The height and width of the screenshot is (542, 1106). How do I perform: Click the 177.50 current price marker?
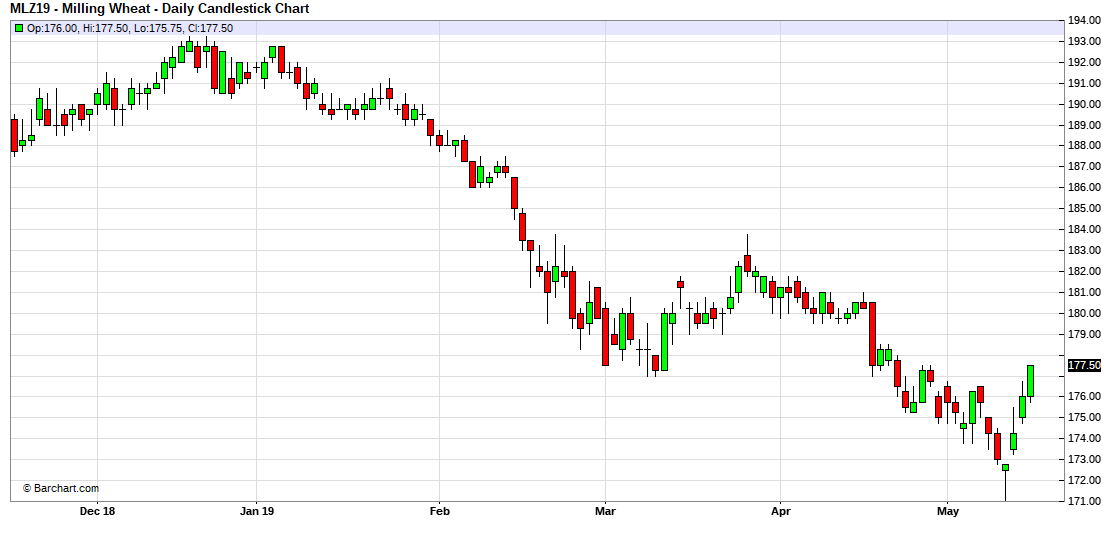(x=1084, y=365)
